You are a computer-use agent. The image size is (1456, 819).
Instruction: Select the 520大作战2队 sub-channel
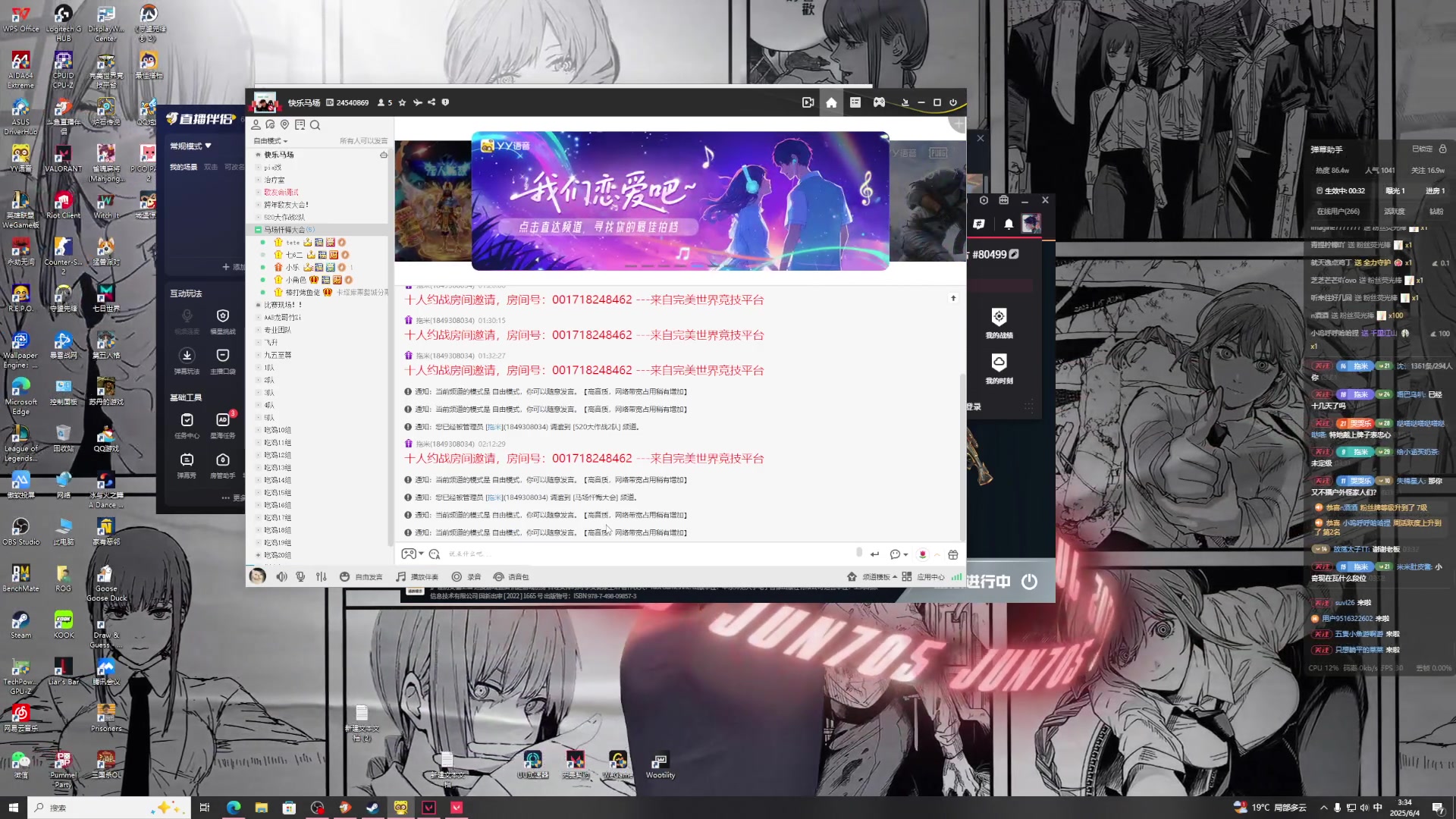pyautogui.click(x=284, y=217)
